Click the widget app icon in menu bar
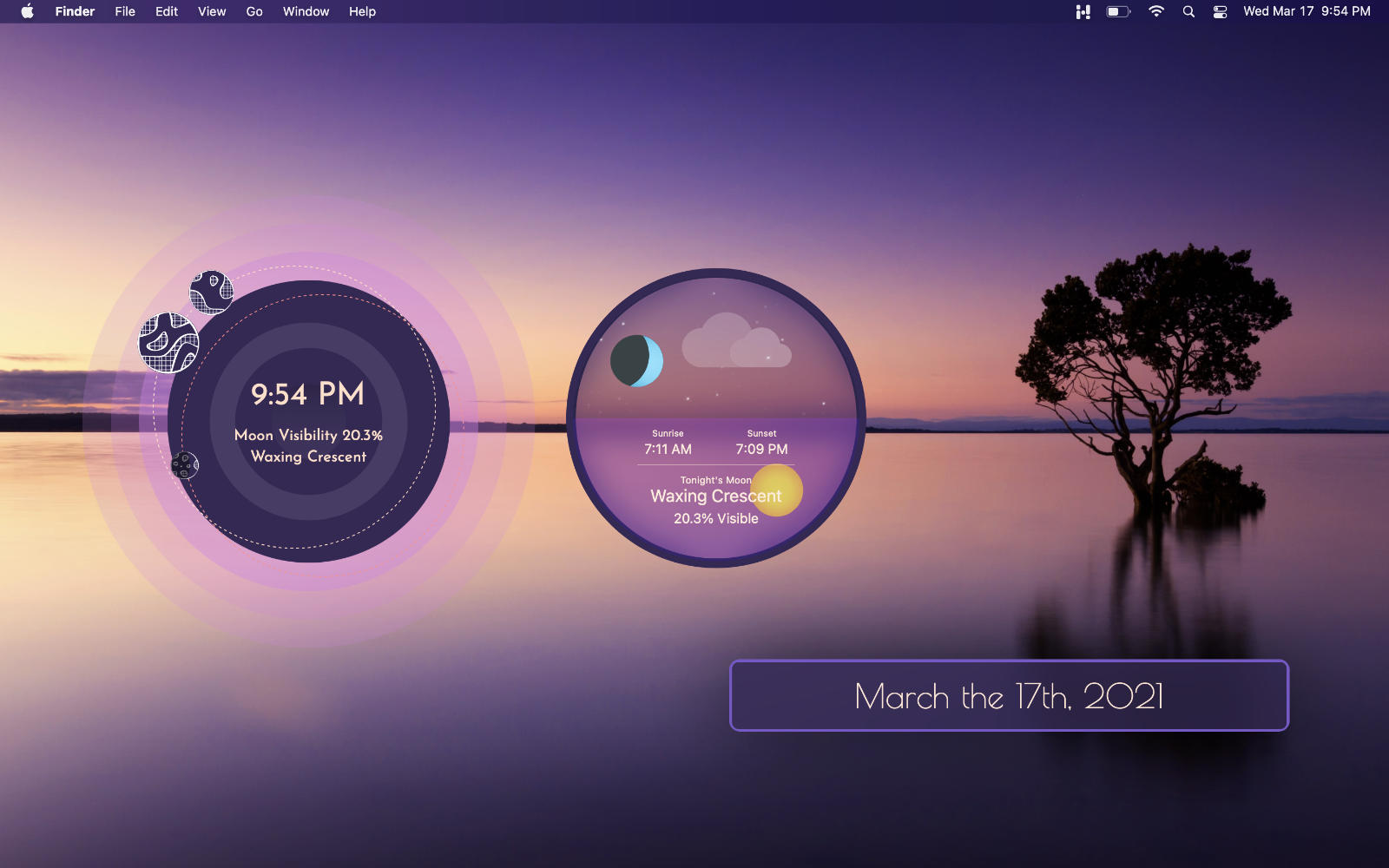The image size is (1389, 868). (1083, 11)
